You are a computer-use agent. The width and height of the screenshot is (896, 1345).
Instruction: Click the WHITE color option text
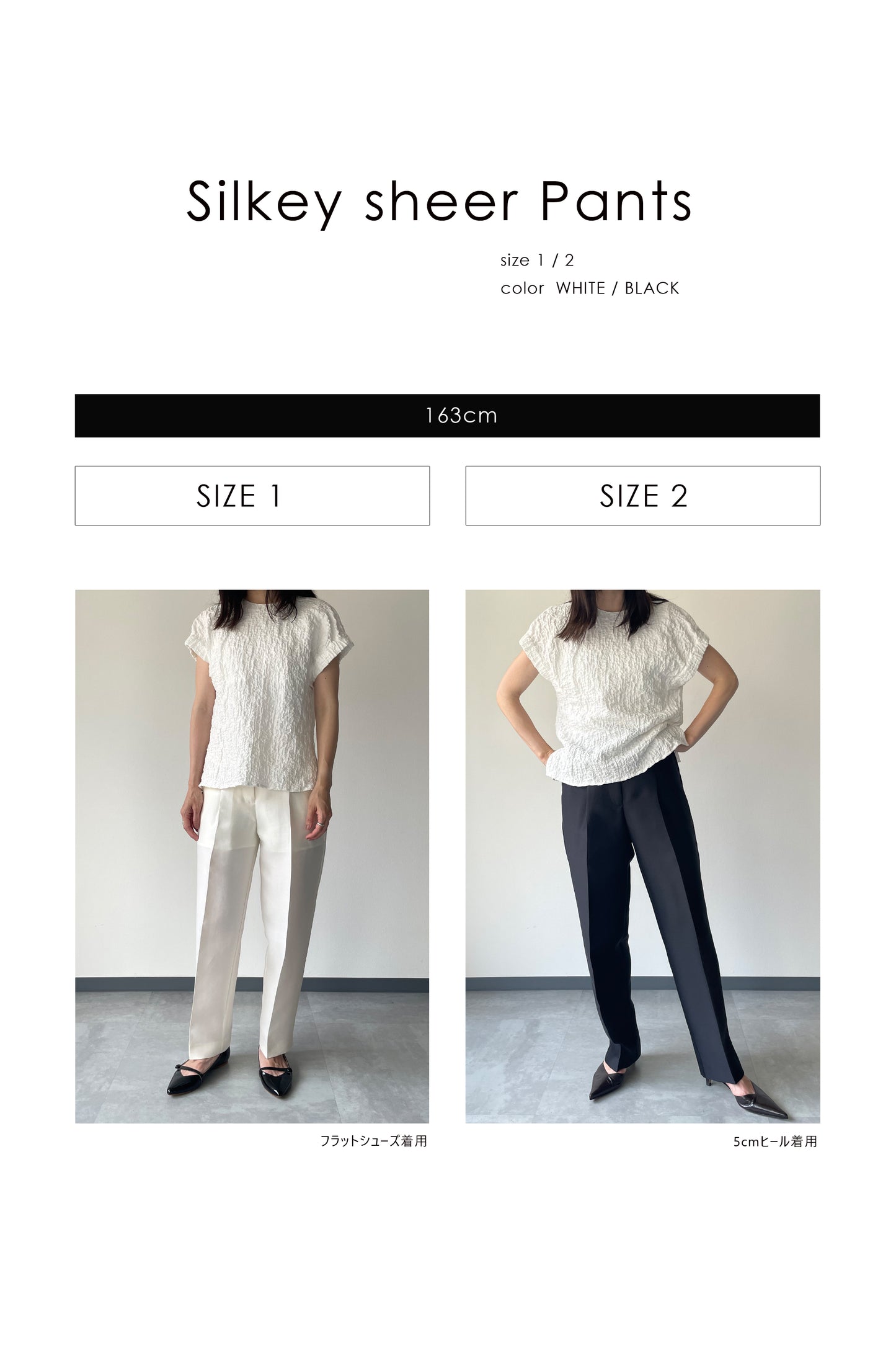[580, 288]
